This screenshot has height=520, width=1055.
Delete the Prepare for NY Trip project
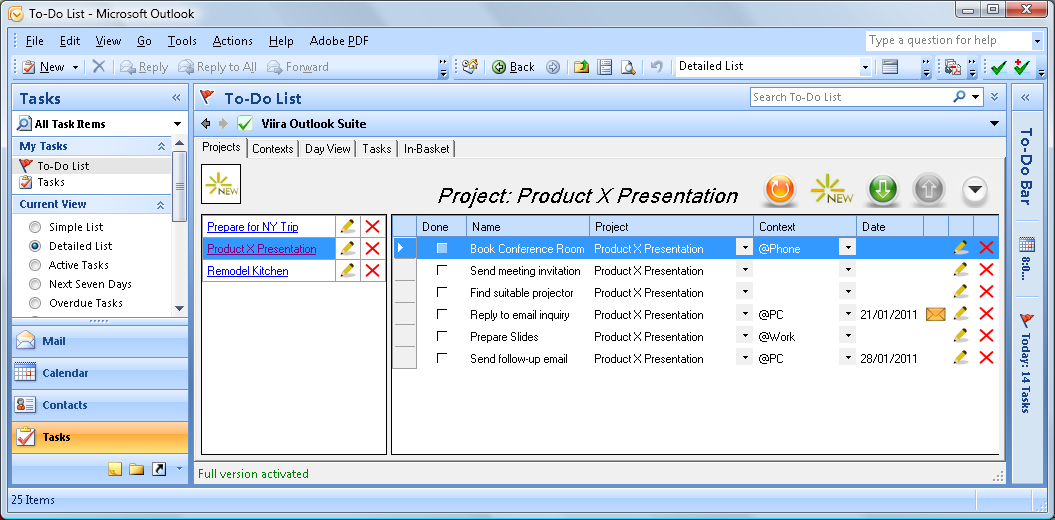point(372,227)
